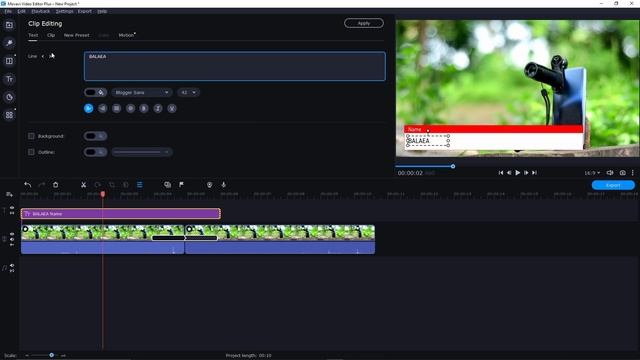
Task: Add a new track to timeline
Action: (x=9, y=195)
